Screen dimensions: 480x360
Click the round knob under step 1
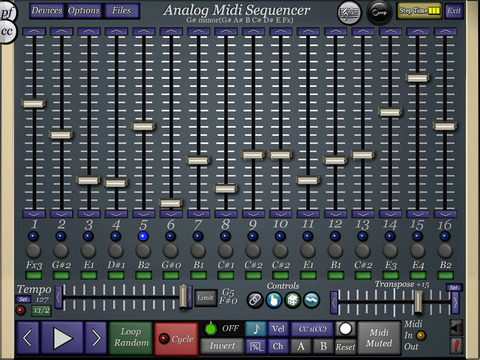[x=34, y=251]
